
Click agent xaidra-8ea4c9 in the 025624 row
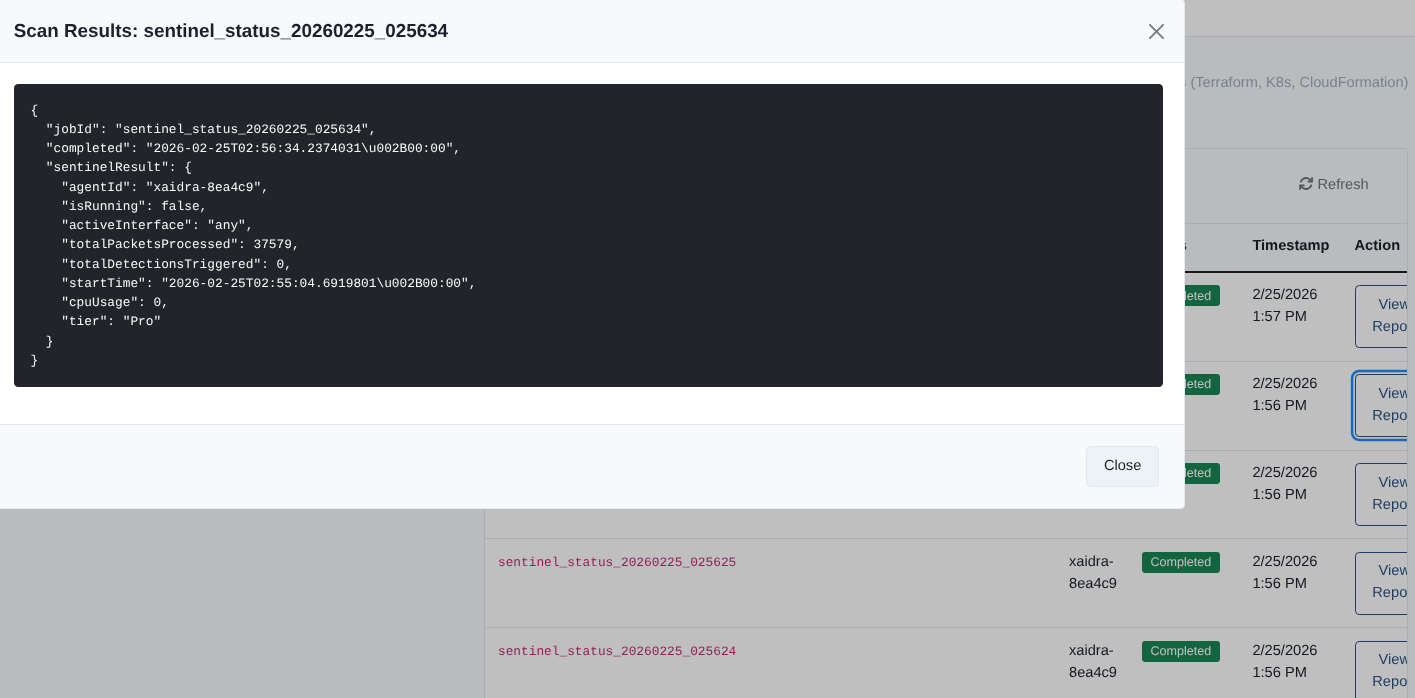pyautogui.click(x=1092, y=661)
